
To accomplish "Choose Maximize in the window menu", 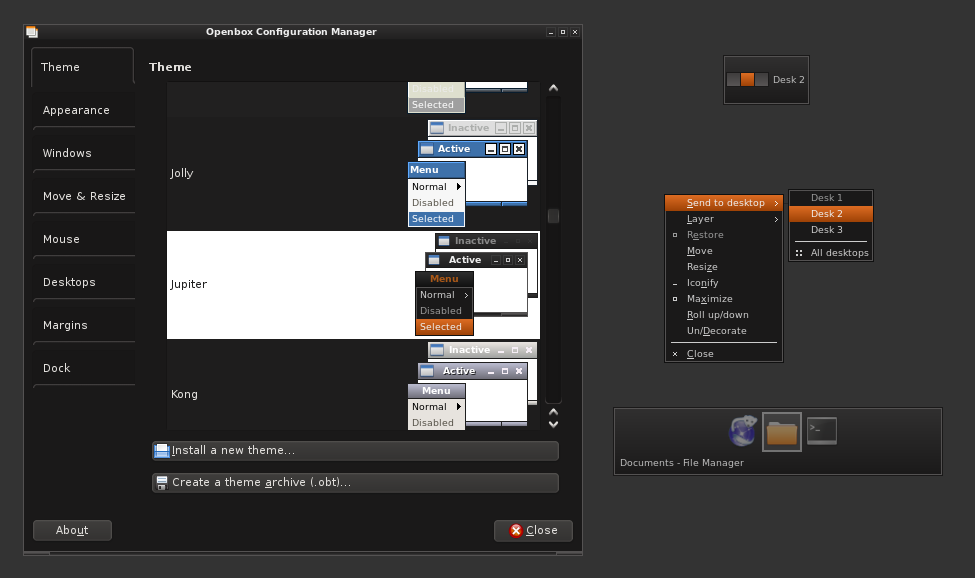I will pos(724,299).
